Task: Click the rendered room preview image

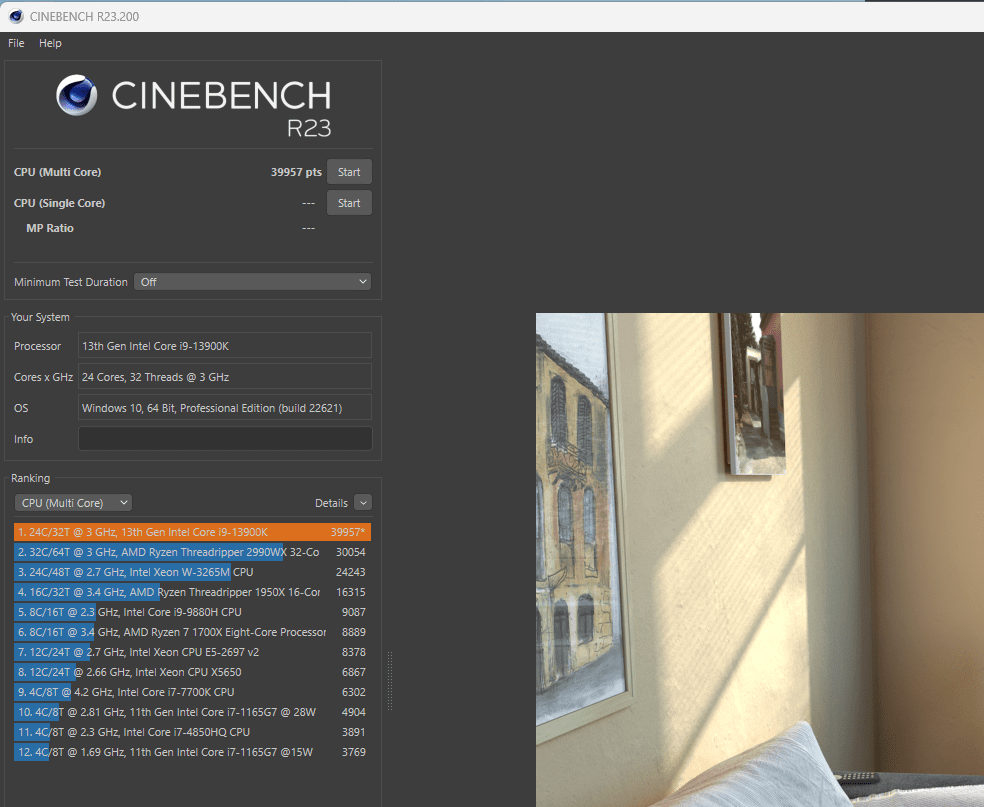Action: click(x=759, y=560)
